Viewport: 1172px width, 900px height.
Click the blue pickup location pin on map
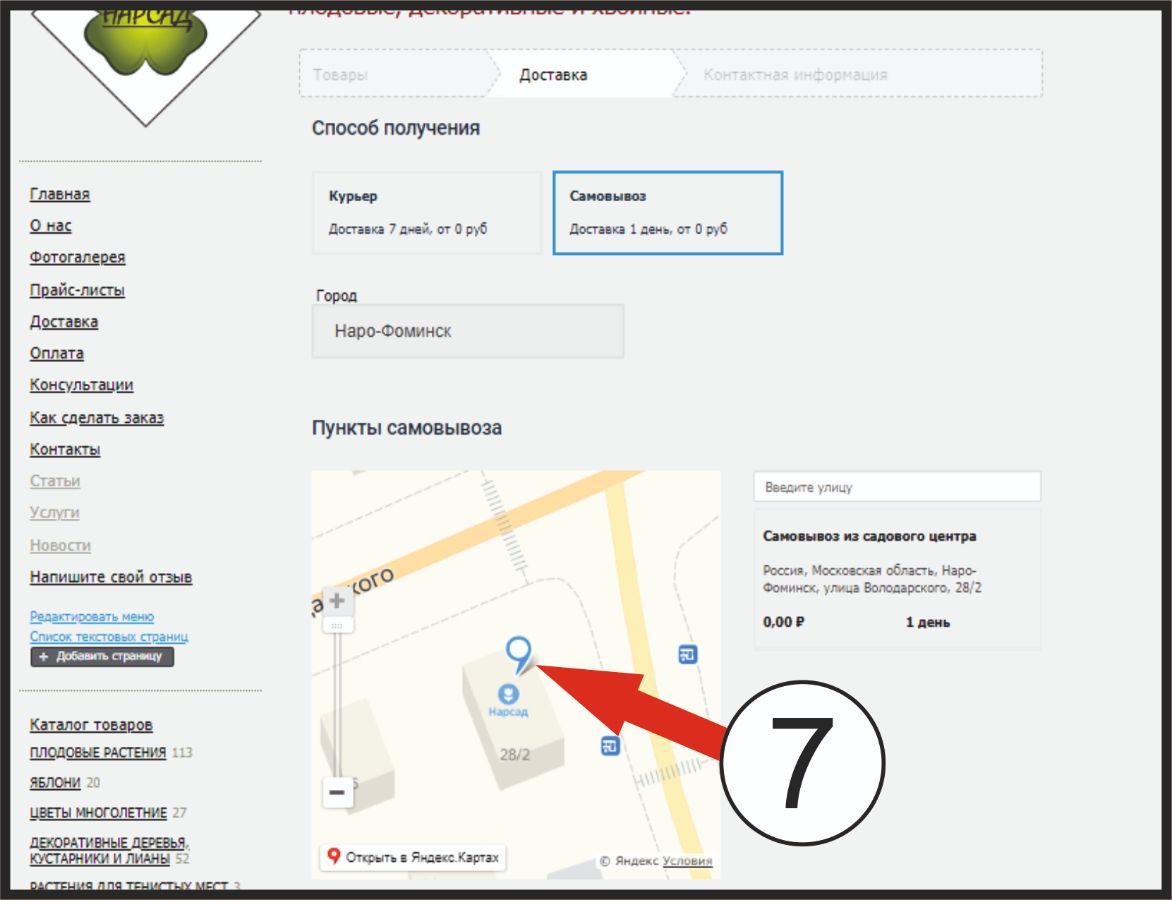pyautogui.click(x=518, y=653)
